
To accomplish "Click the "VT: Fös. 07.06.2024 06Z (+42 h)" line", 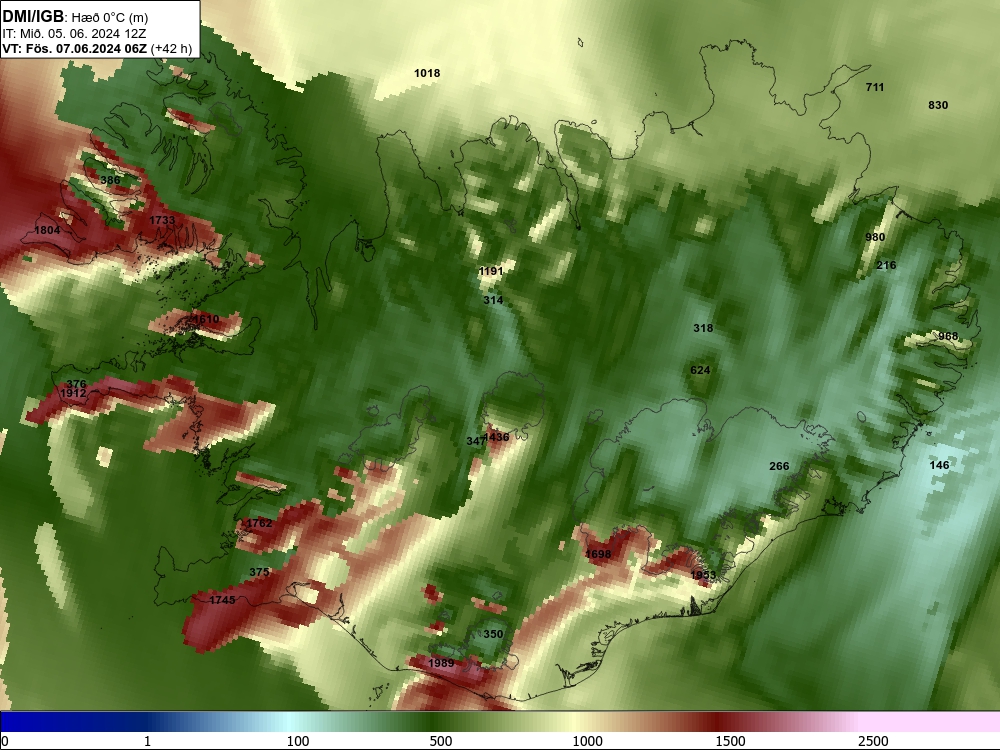I will 98,49.
